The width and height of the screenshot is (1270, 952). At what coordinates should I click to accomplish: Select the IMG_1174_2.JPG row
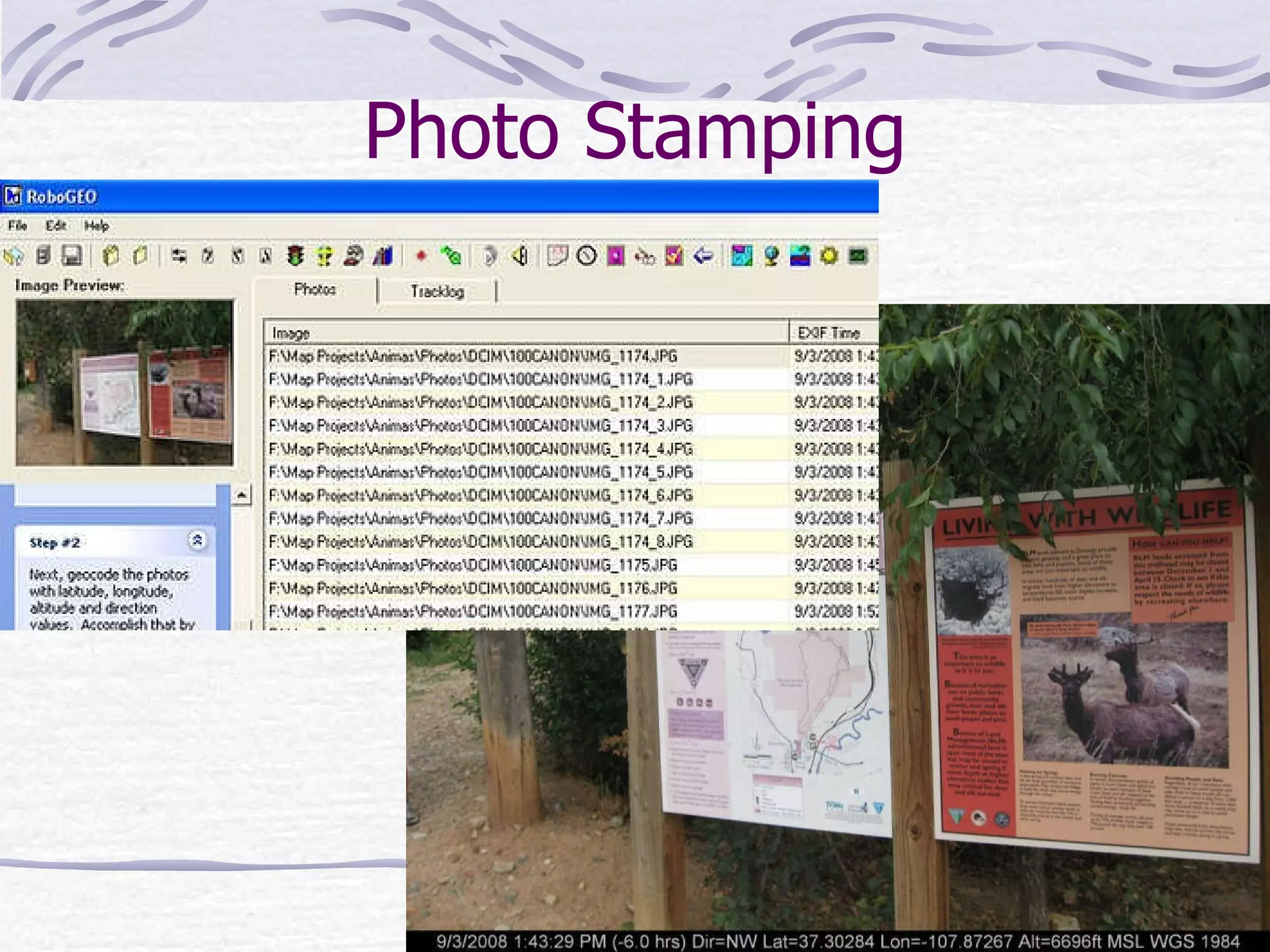[x=571, y=402]
